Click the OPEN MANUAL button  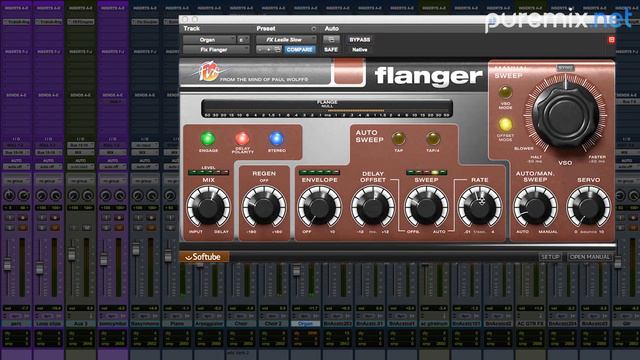(x=590, y=257)
